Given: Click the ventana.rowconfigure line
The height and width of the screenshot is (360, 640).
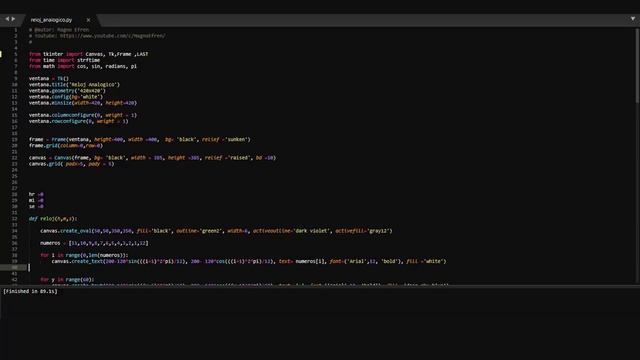Looking at the screenshot, I should point(78,121).
